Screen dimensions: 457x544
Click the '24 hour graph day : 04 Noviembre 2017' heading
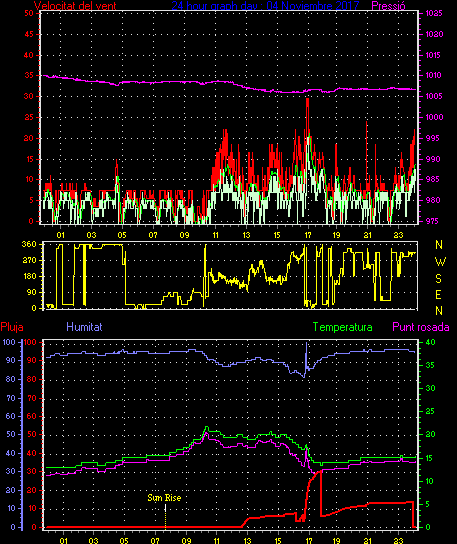265,6
